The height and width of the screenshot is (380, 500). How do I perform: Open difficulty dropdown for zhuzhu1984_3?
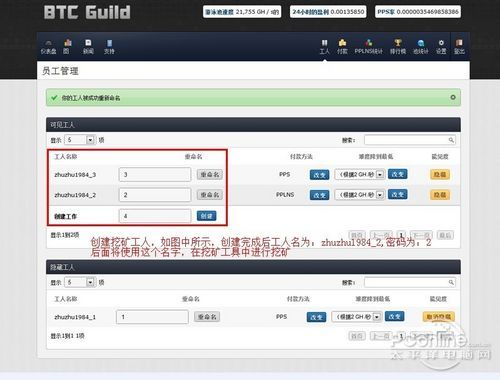click(360, 174)
